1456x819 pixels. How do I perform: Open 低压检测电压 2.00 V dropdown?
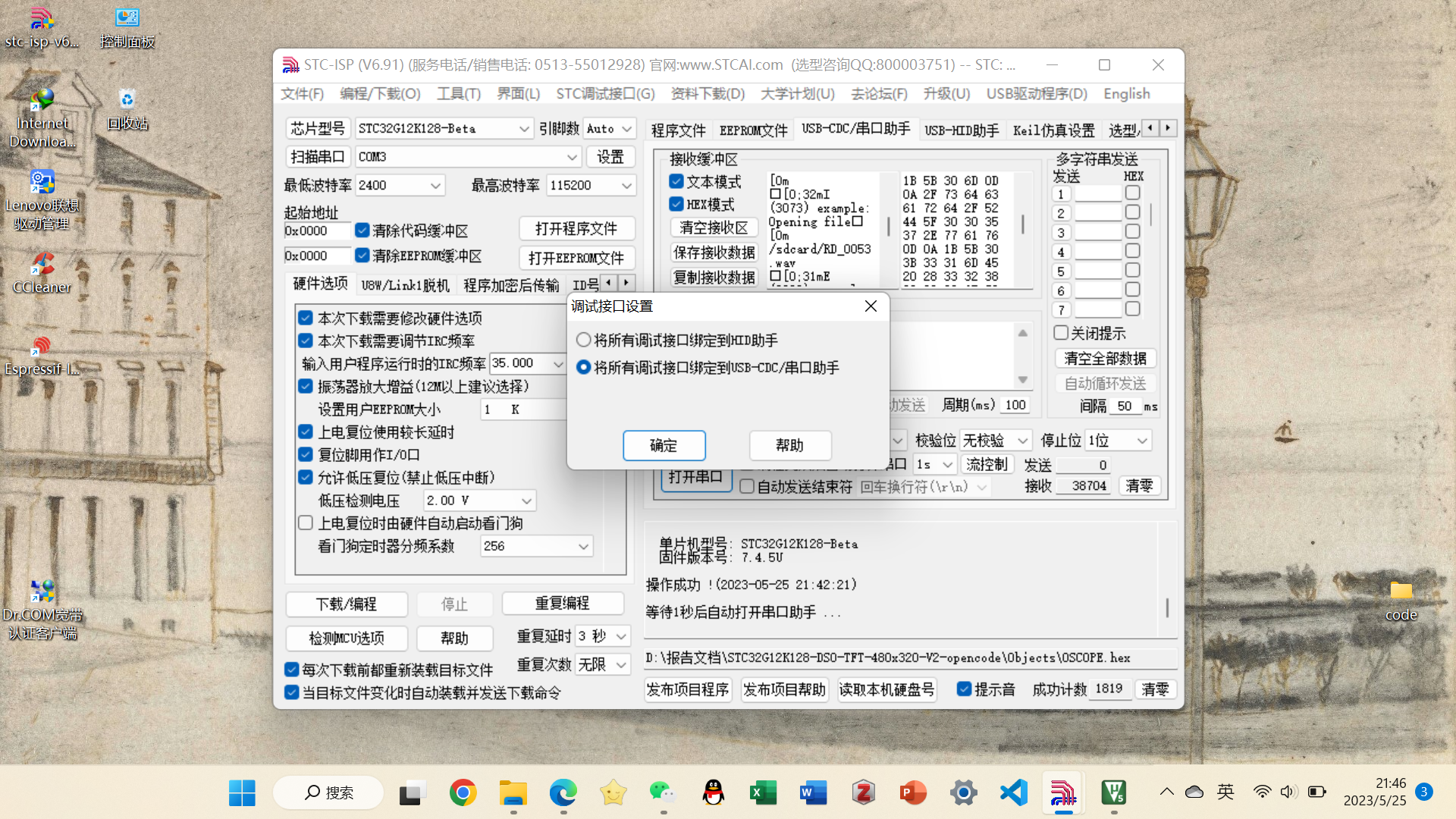tap(479, 500)
